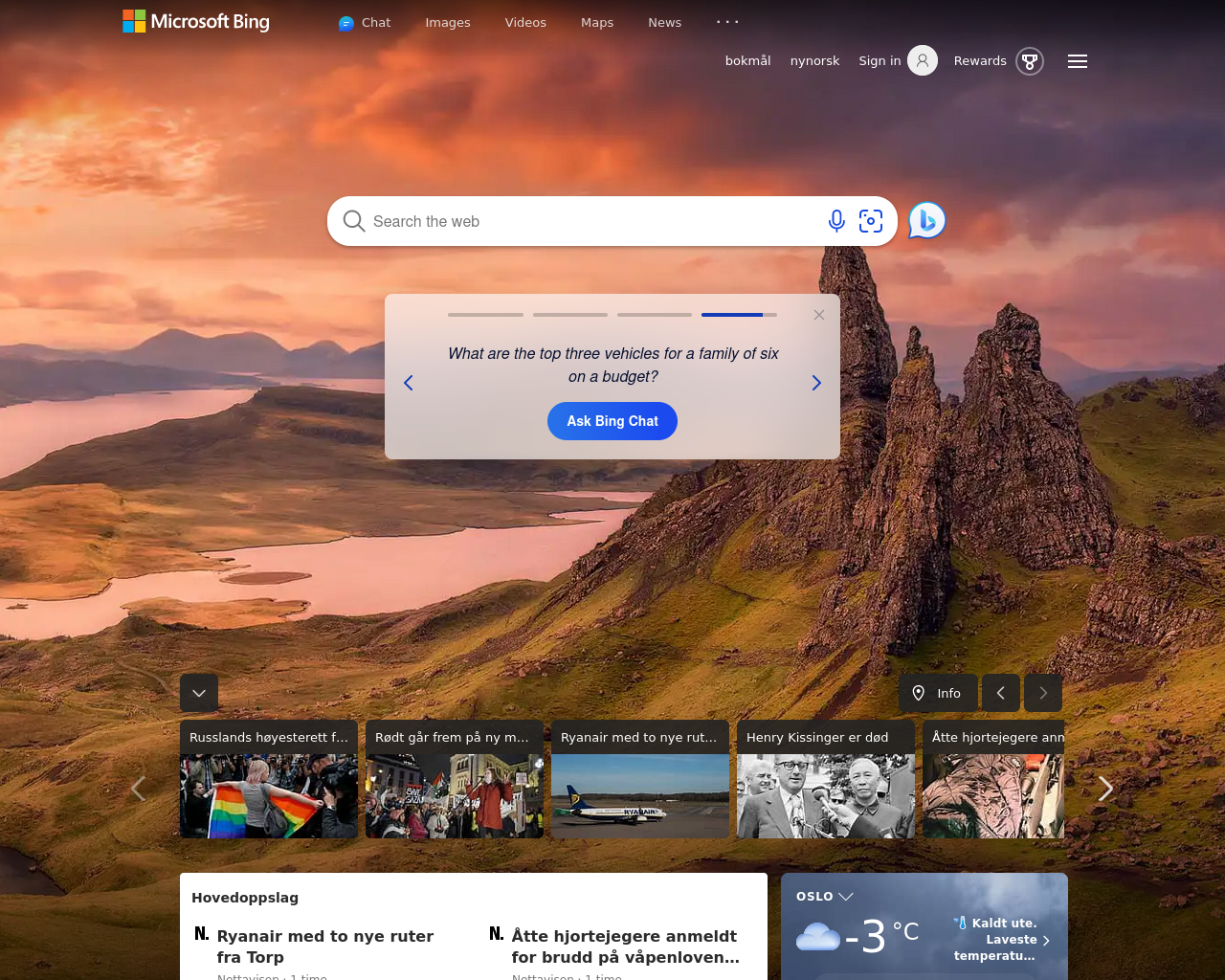
Task: Open Russlands høyesterett news card
Action: [x=269, y=779]
